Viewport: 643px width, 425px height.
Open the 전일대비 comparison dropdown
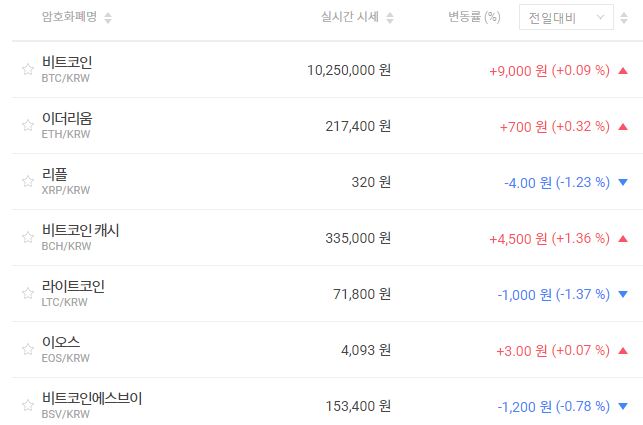click(565, 17)
